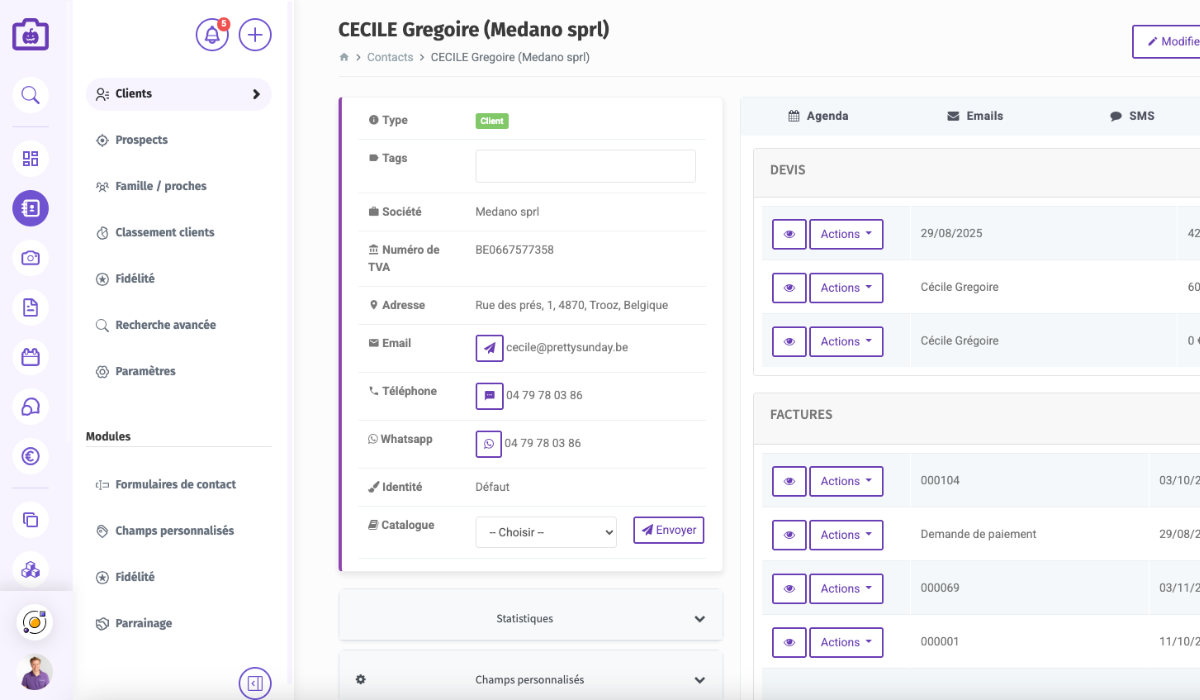This screenshot has width=1200, height=700.
Task: Click the plus icon to add new
Action: [255, 35]
